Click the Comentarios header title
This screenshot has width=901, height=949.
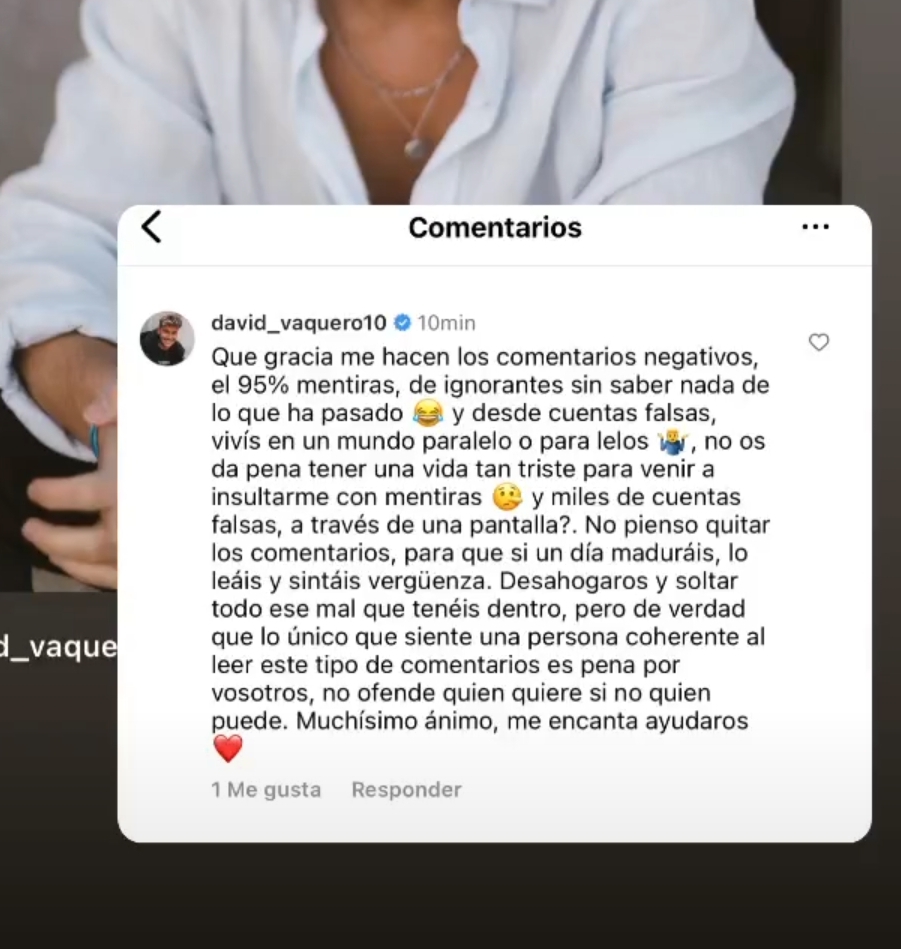click(495, 228)
